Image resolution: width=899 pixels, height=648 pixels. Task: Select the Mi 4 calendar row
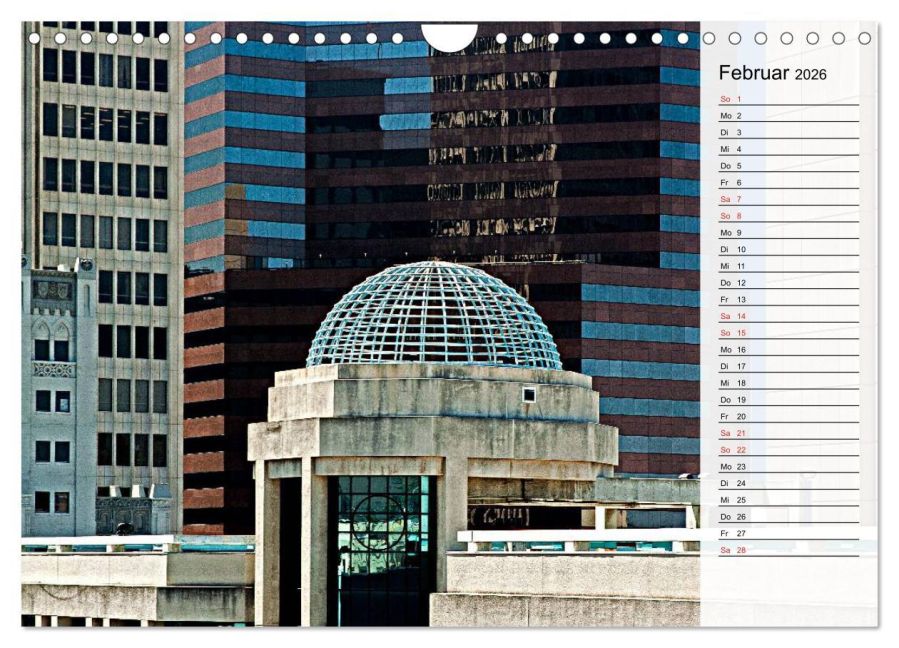coord(789,149)
